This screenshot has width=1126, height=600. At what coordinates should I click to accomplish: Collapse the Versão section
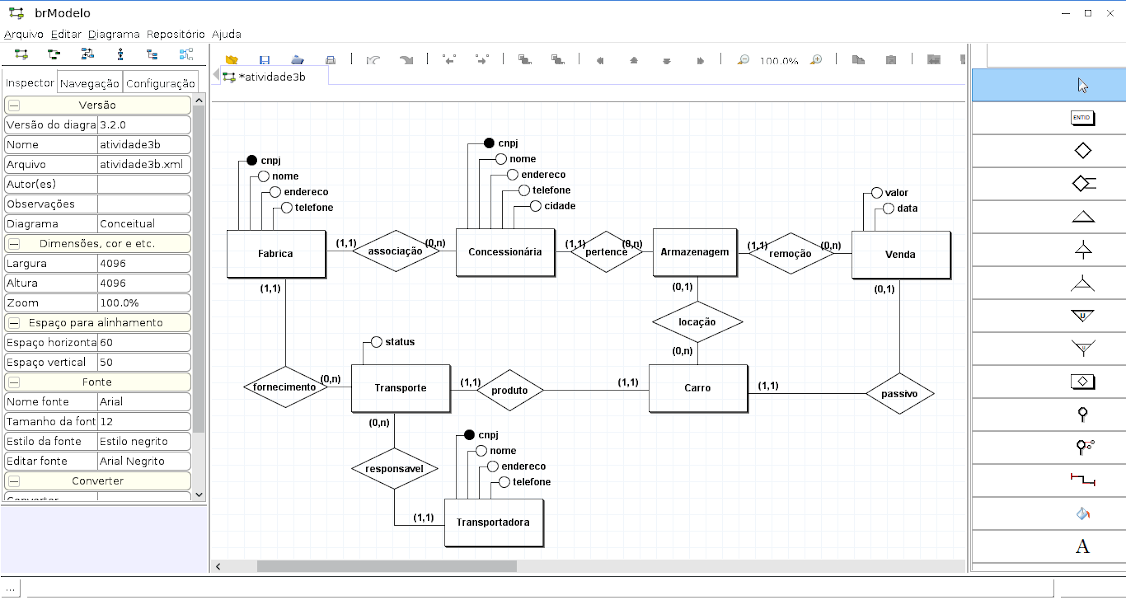point(14,105)
